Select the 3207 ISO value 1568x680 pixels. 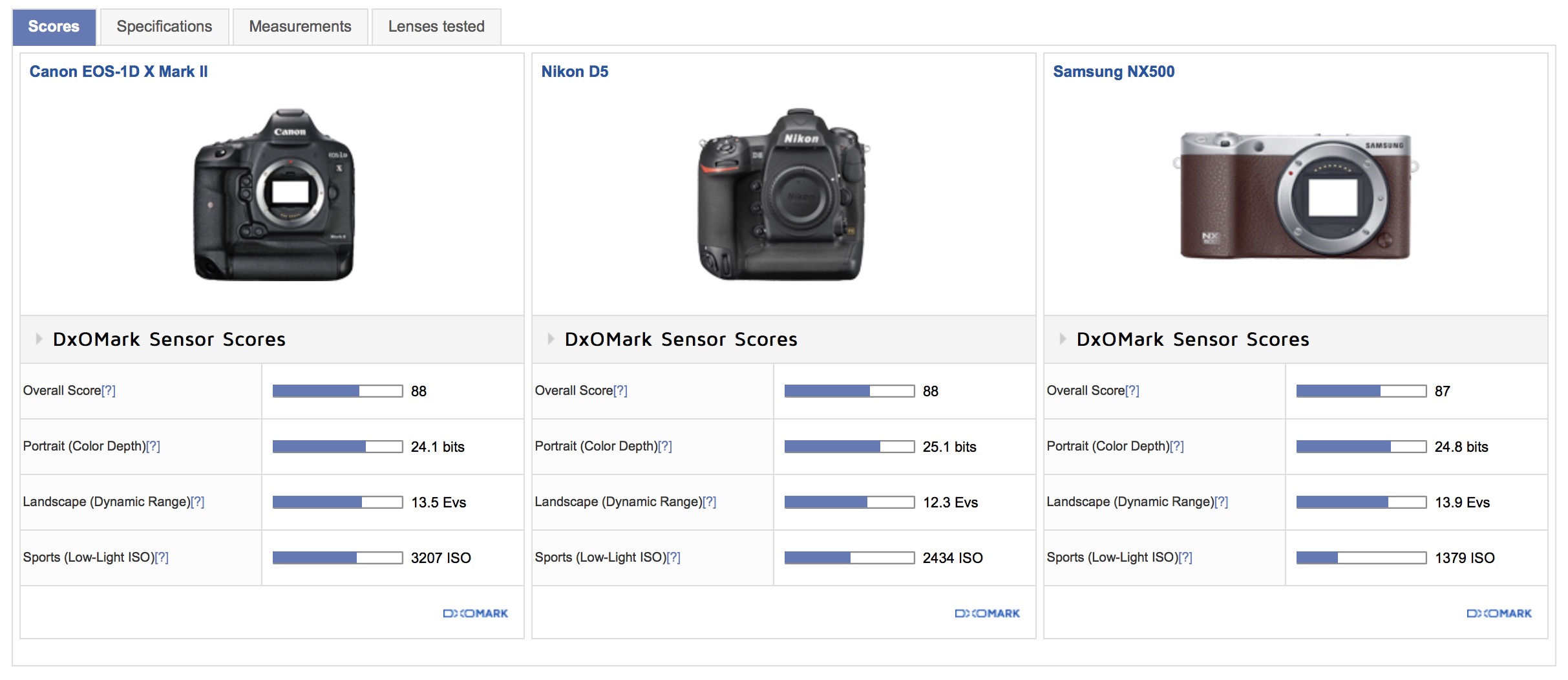(441, 558)
